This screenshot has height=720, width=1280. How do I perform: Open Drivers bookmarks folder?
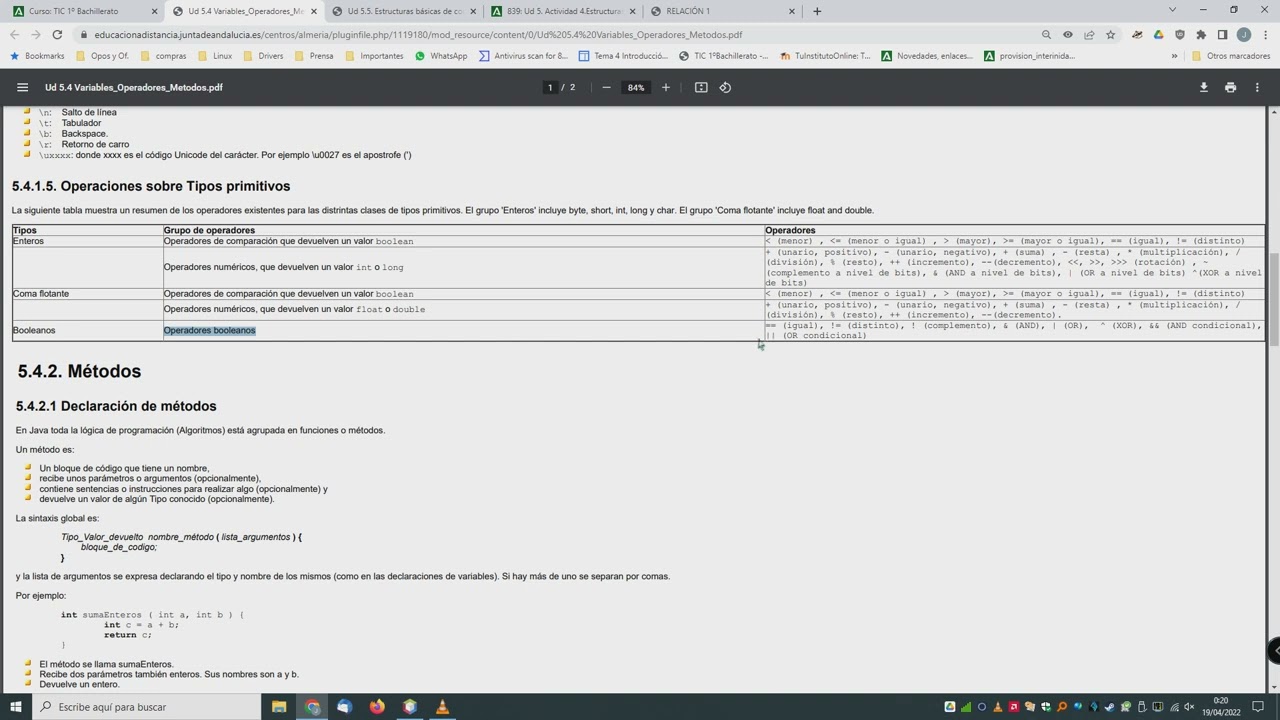coord(263,56)
